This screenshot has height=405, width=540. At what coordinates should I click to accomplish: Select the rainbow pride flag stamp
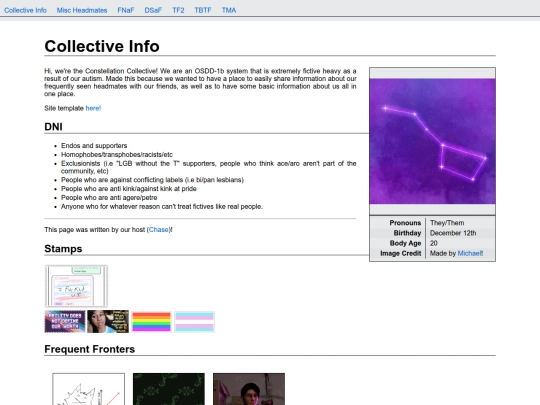point(151,322)
